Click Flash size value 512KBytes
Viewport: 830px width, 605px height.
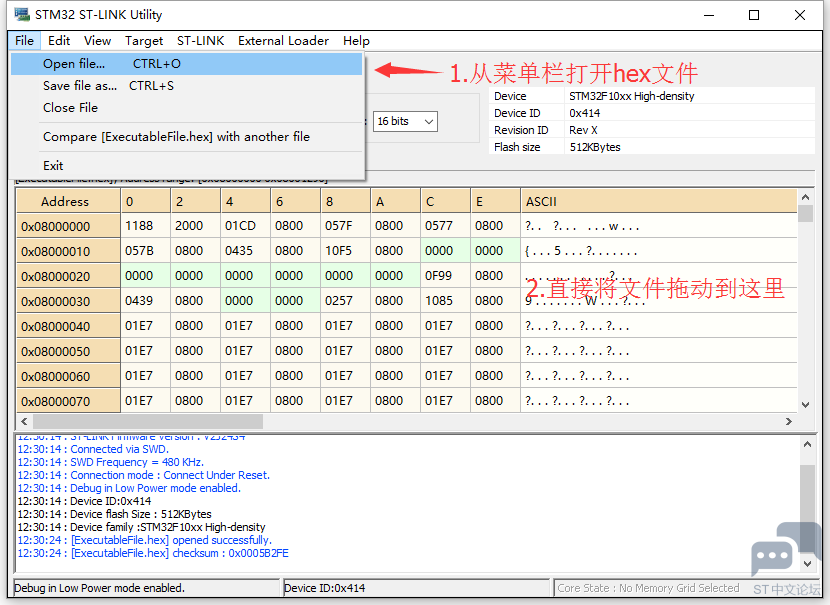coord(595,147)
